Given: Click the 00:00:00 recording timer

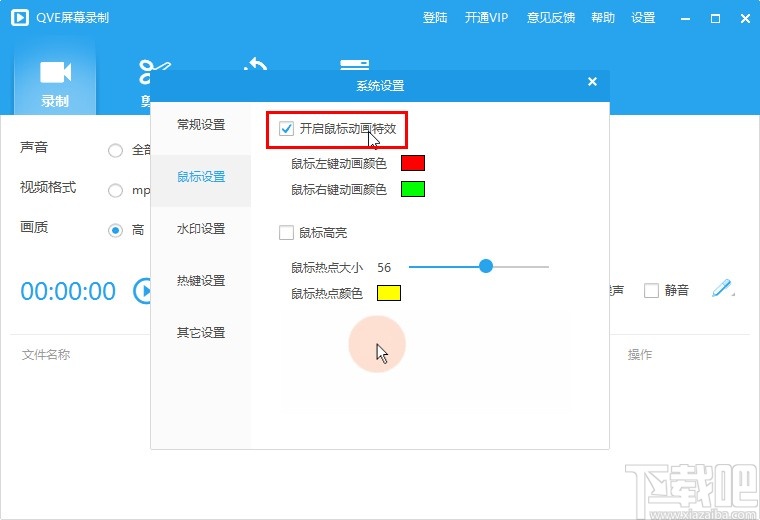Looking at the screenshot, I should tap(68, 291).
